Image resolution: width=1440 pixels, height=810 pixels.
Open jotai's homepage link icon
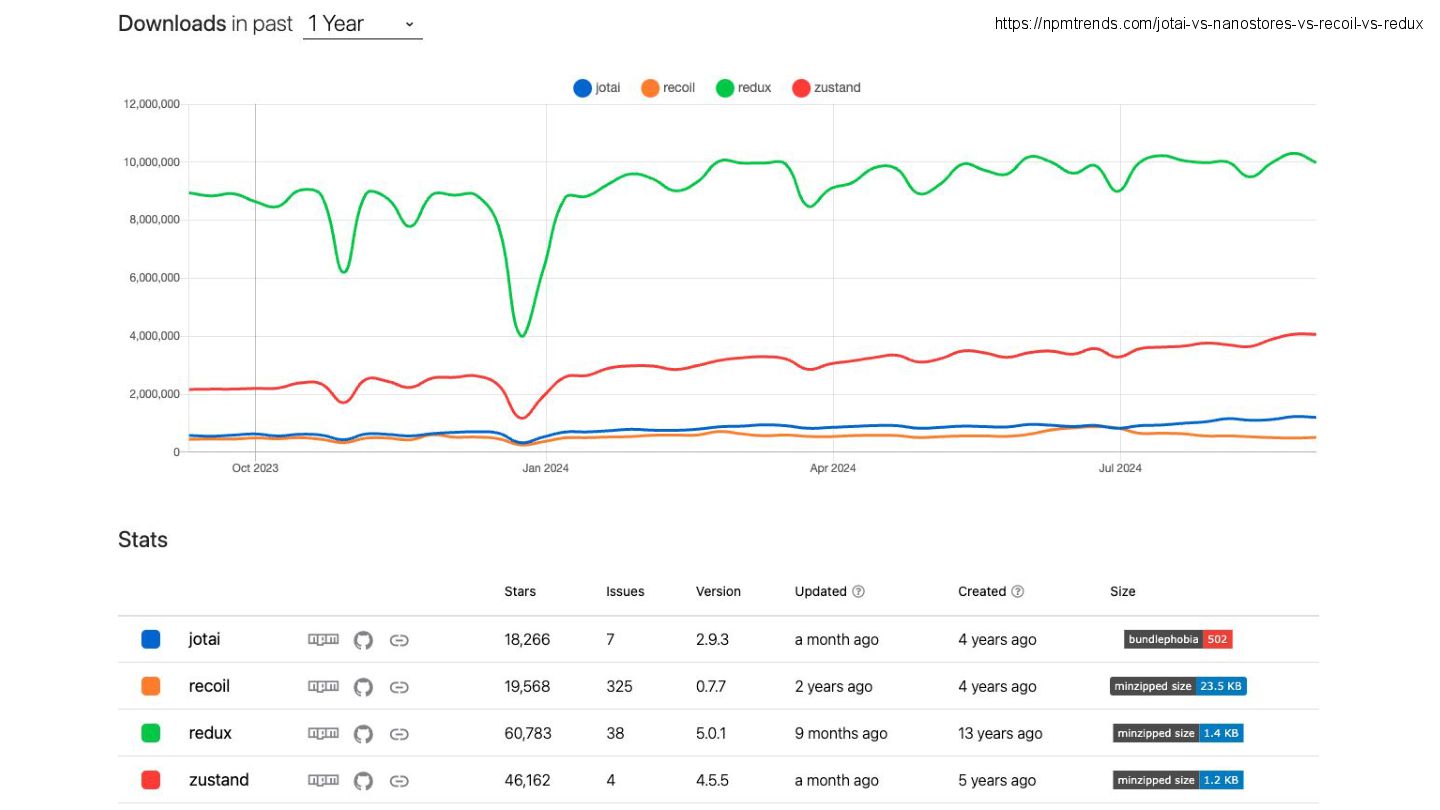[x=399, y=640]
